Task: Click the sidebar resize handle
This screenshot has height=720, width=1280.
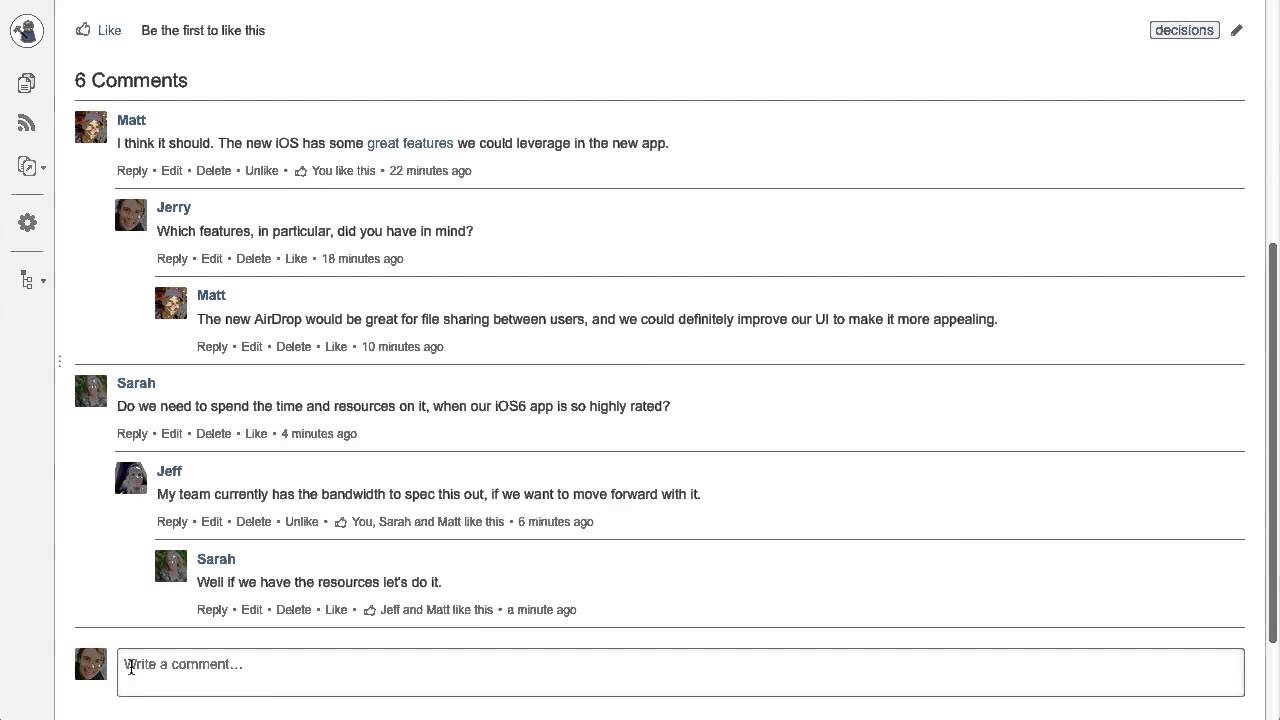Action: point(59,360)
